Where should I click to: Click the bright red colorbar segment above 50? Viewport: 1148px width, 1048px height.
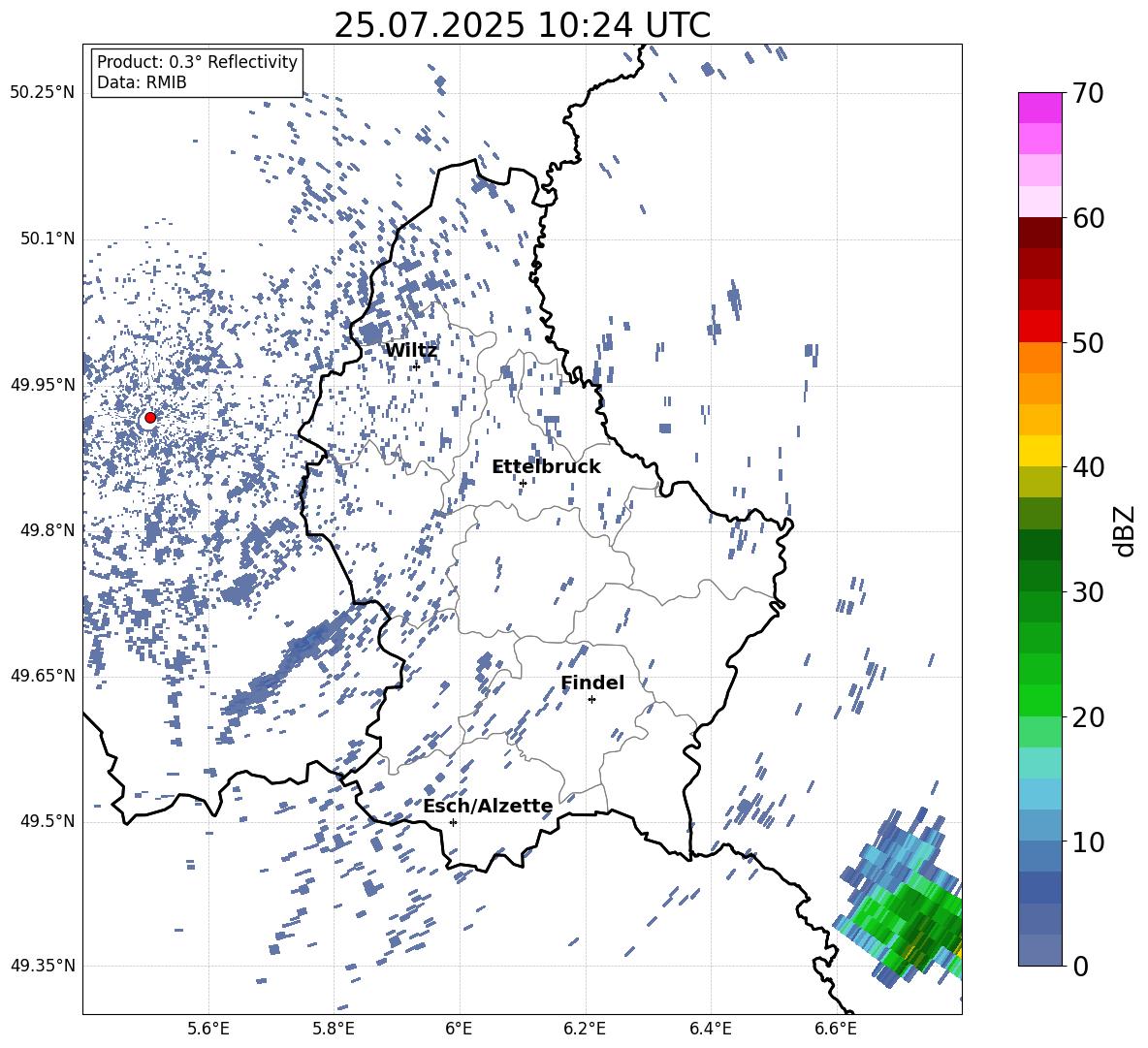tap(1039, 327)
